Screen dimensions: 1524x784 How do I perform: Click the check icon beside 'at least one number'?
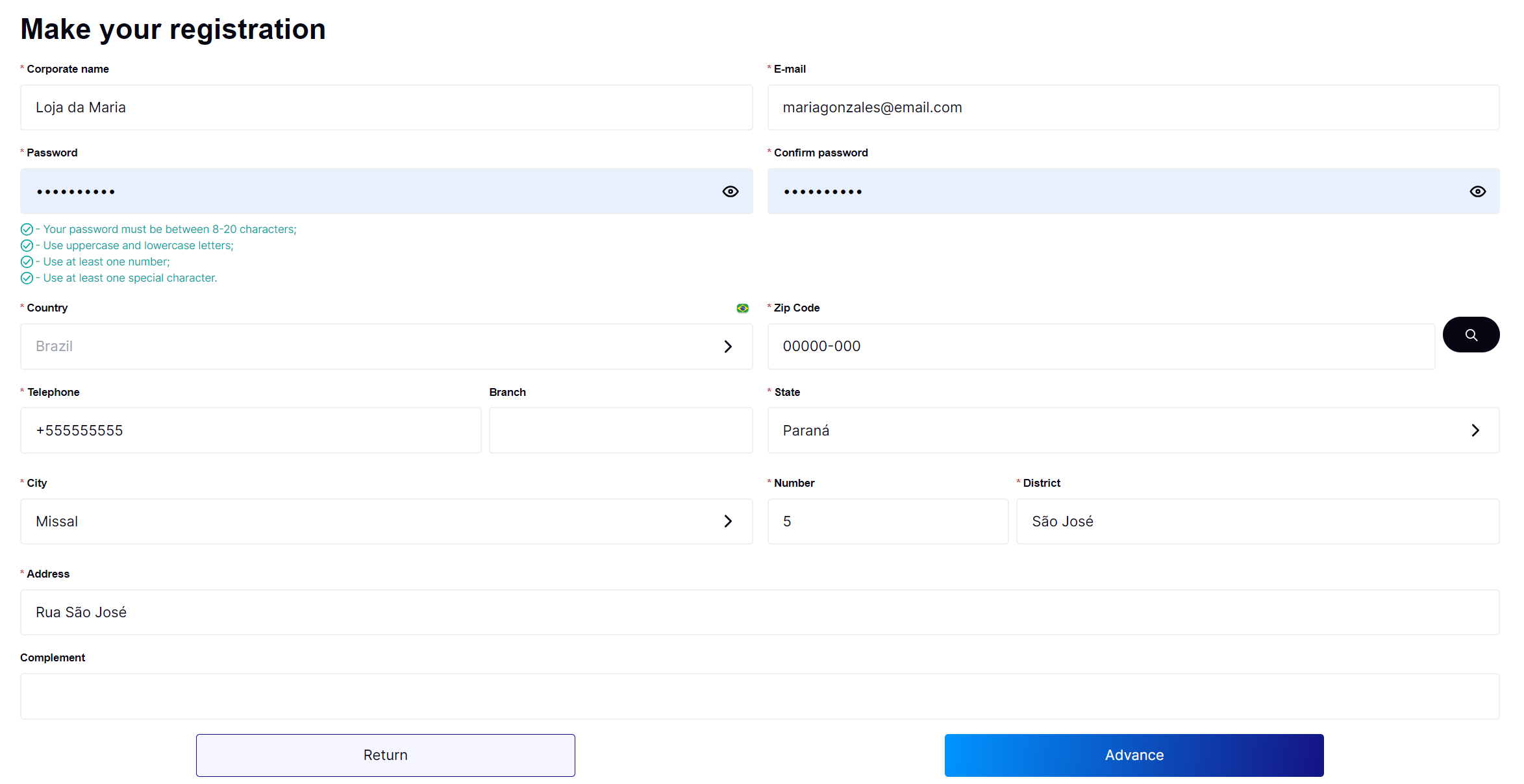[27, 262]
